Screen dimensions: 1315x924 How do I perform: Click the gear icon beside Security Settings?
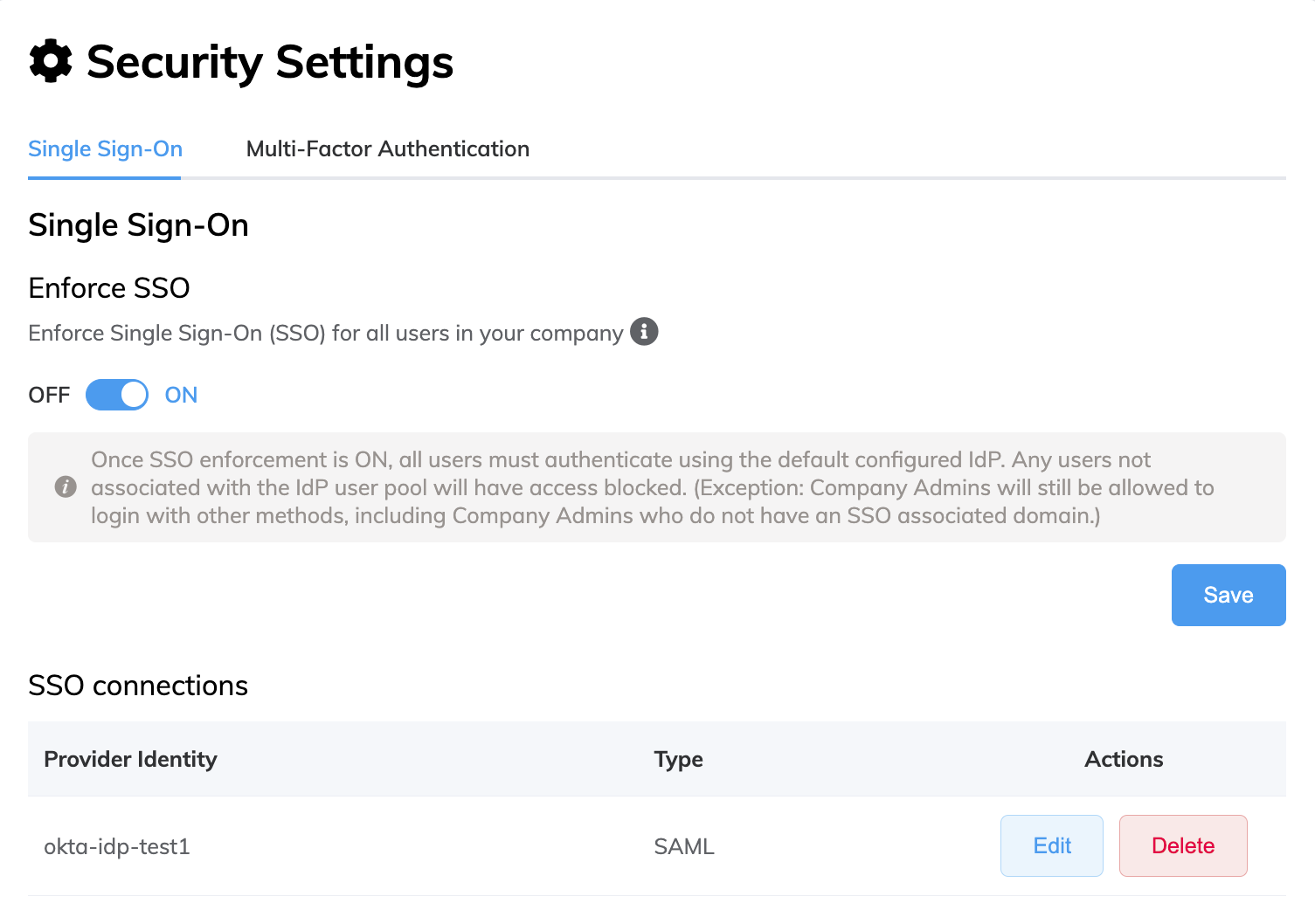coord(51,62)
